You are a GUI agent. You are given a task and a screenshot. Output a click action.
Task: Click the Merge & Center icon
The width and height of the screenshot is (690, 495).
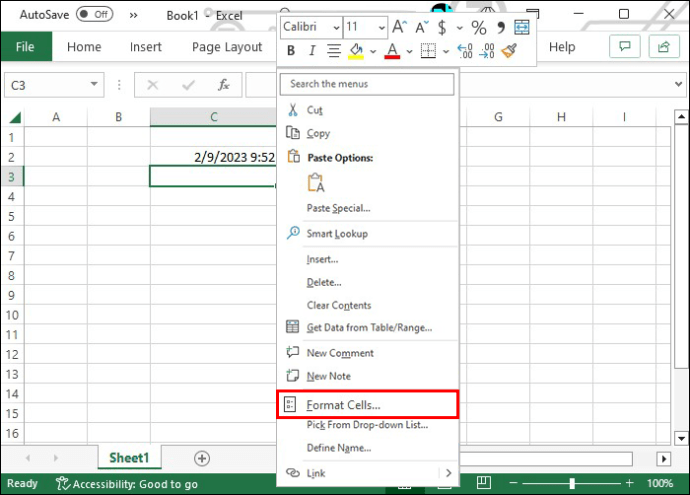(x=521, y=27)
